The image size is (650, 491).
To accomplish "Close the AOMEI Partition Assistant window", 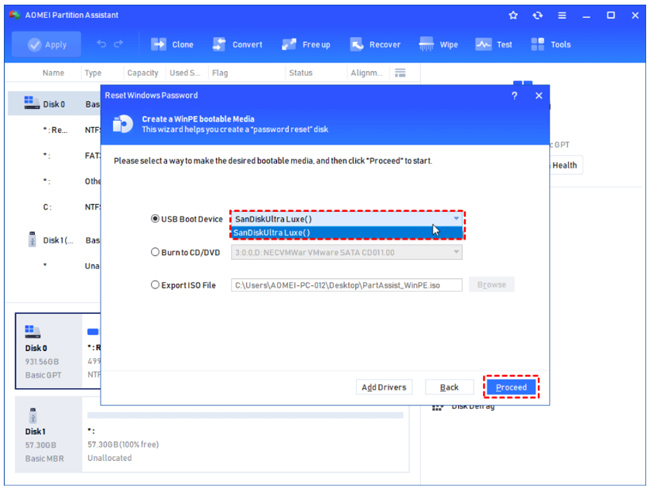I will point(635,15).
